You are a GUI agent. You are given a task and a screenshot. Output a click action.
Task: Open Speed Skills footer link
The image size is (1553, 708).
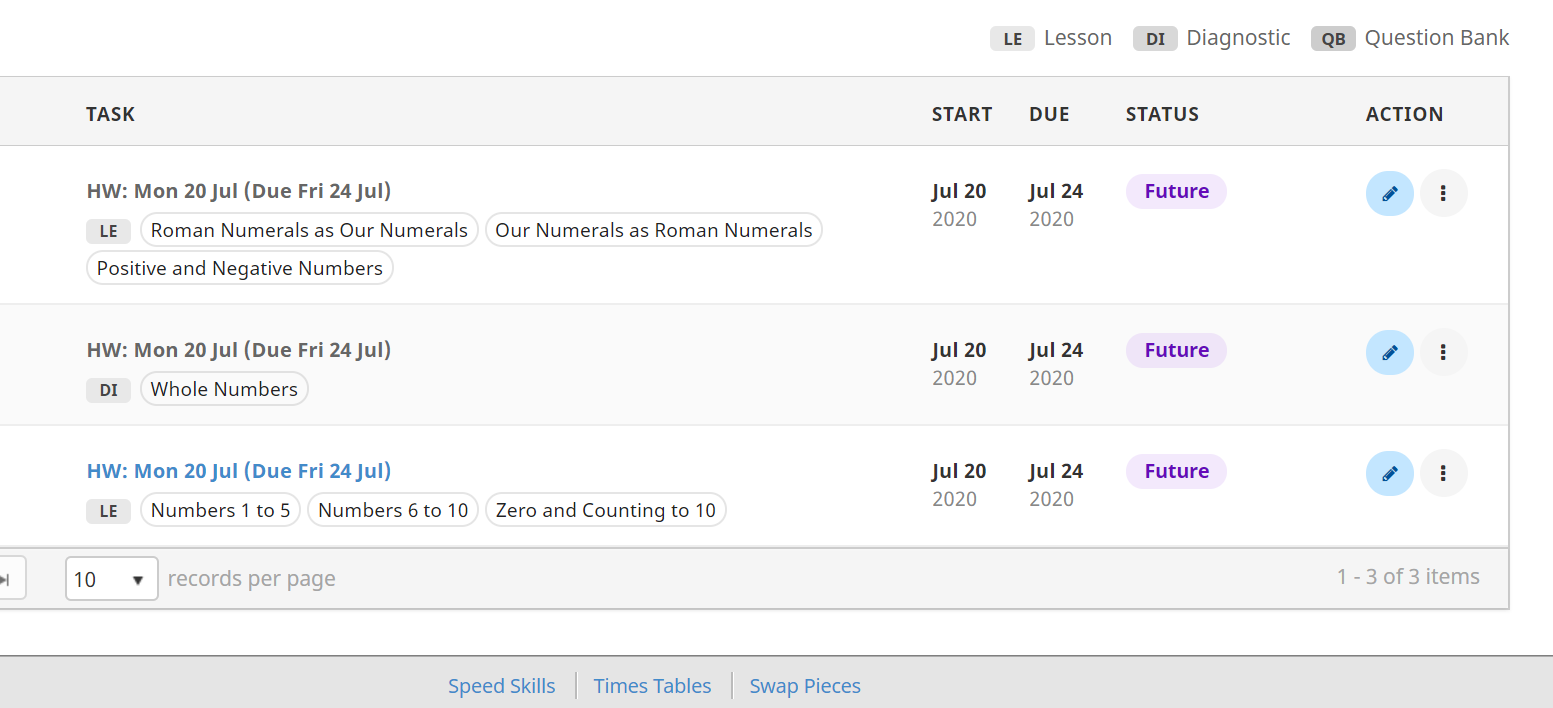tap(501, 686)
